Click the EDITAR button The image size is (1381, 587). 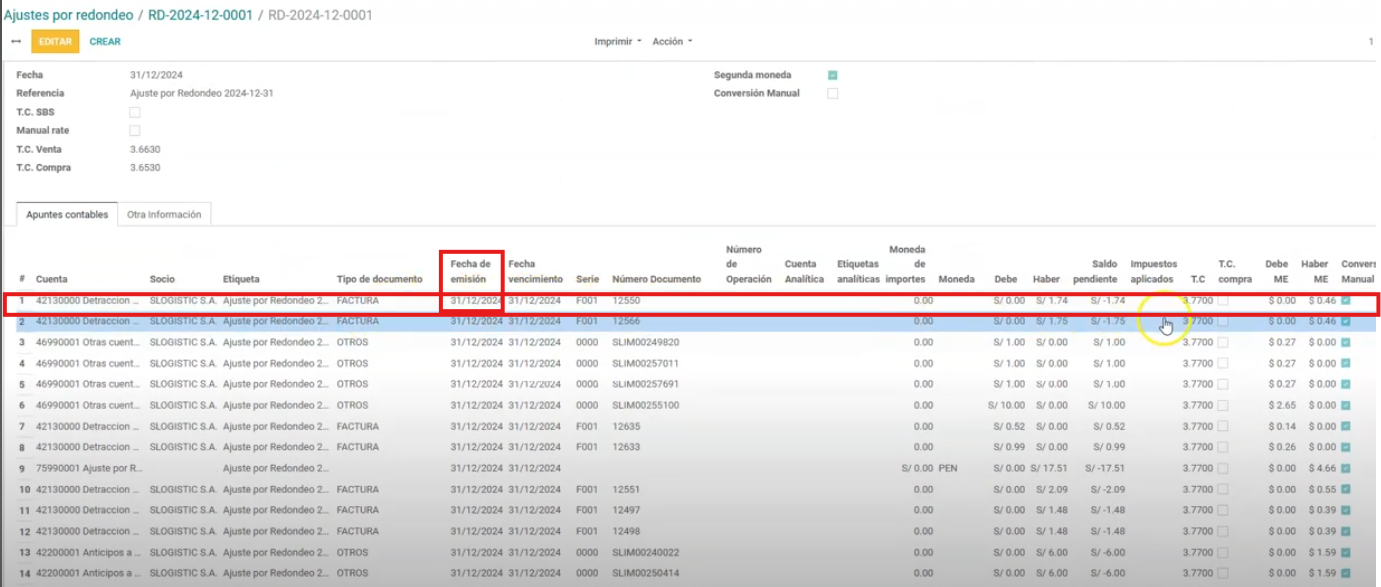[x=55, y=42]
